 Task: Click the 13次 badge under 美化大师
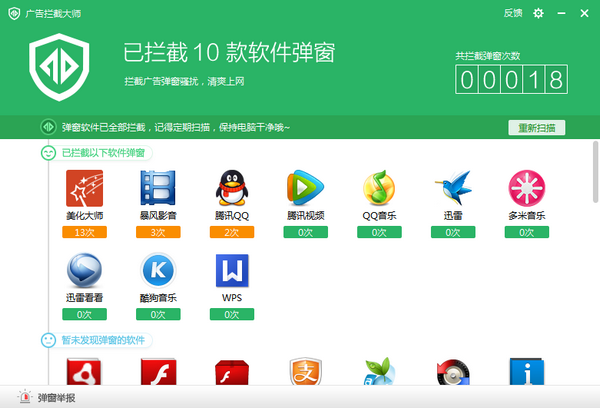pyautogui.click(x=85, y=232)
